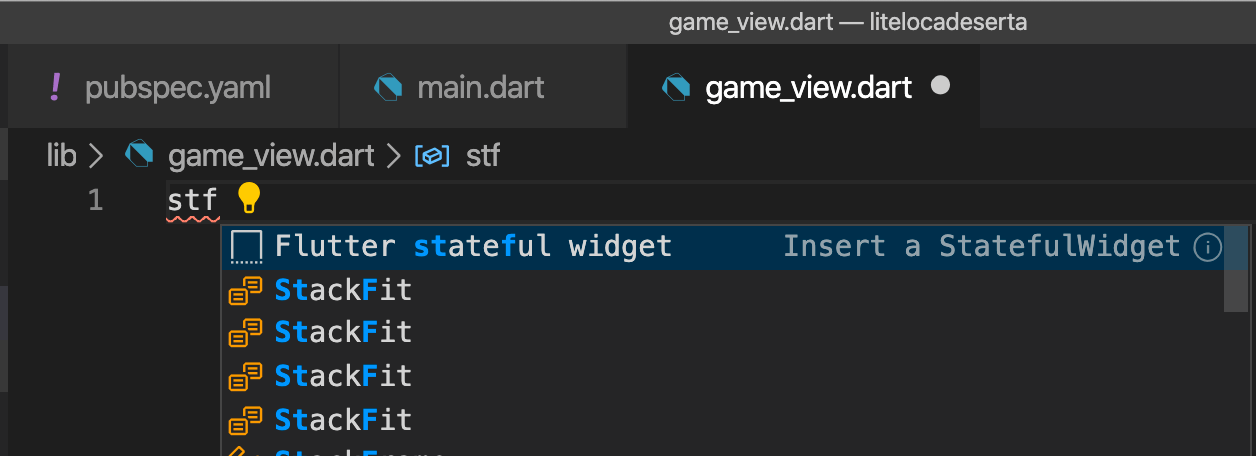1256x456 pixels.
Task: Select the Flutter stateful widget snippet suggestion
Action: [x=473, y=246]
